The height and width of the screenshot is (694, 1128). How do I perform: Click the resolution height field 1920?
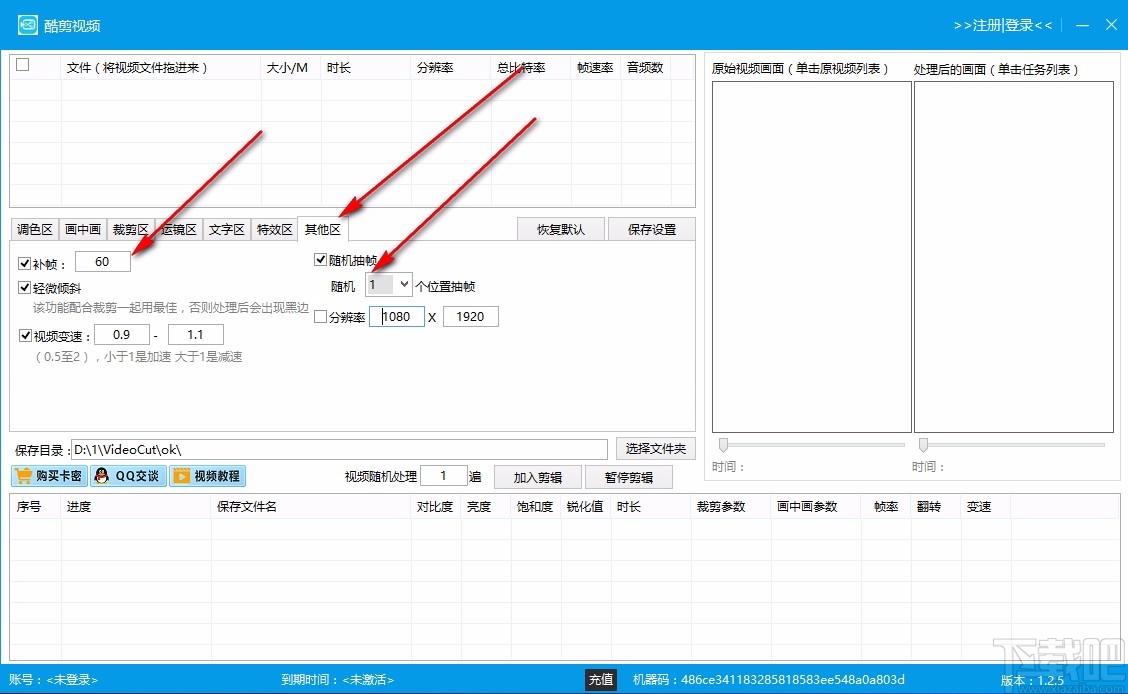point(470,316)
